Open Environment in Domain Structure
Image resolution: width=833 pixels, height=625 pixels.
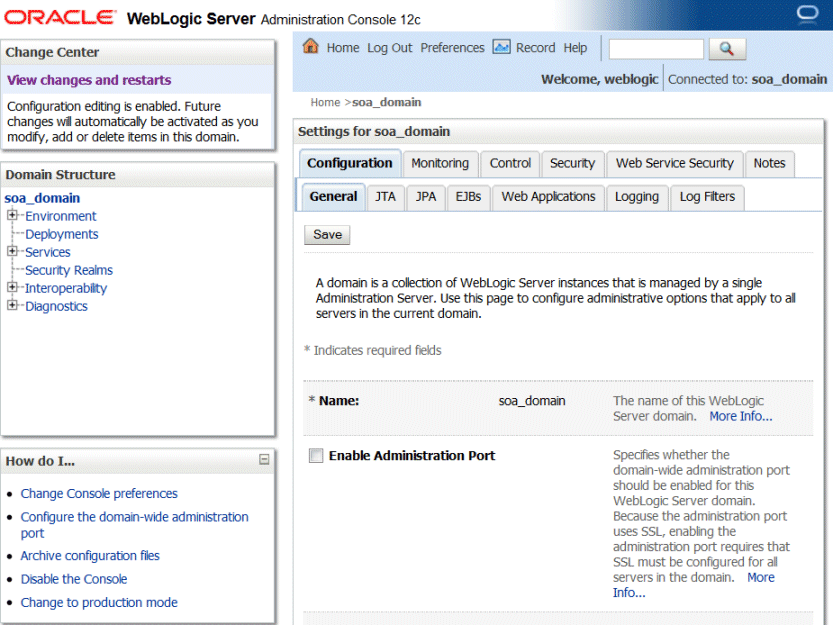click(x=61, y=216)
